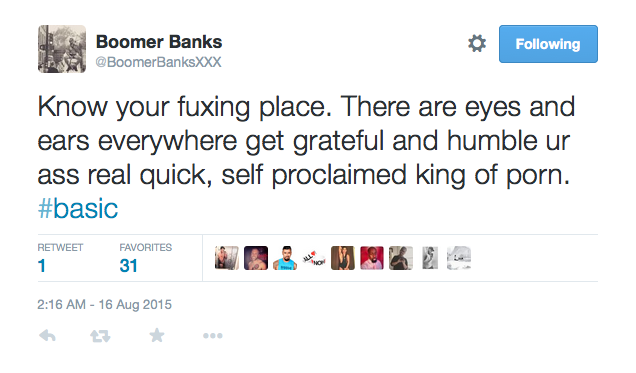636x373 pixels.
Task: Click the favoriter avatar with red background
Action: tap(372, 258)
